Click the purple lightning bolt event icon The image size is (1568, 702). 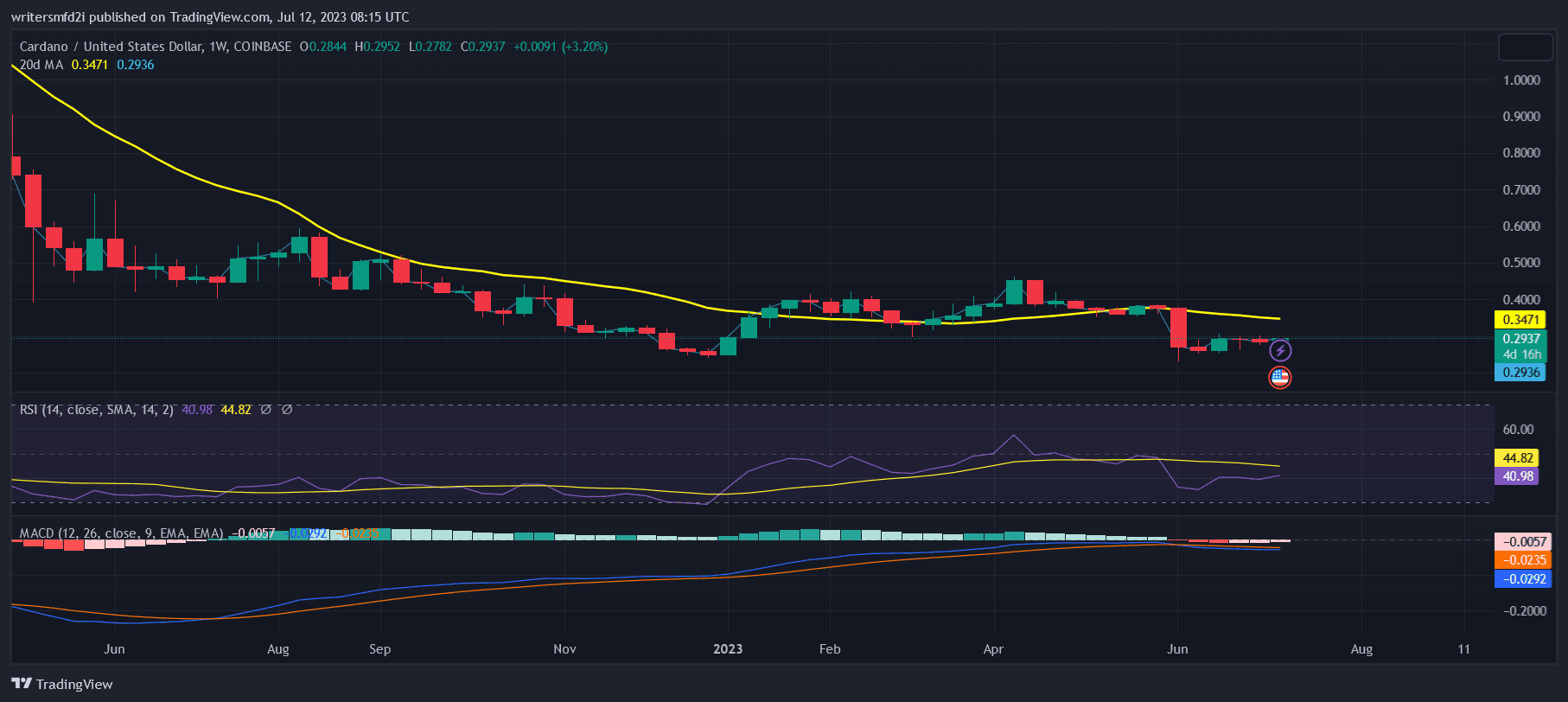click(x=1280, y=350)
